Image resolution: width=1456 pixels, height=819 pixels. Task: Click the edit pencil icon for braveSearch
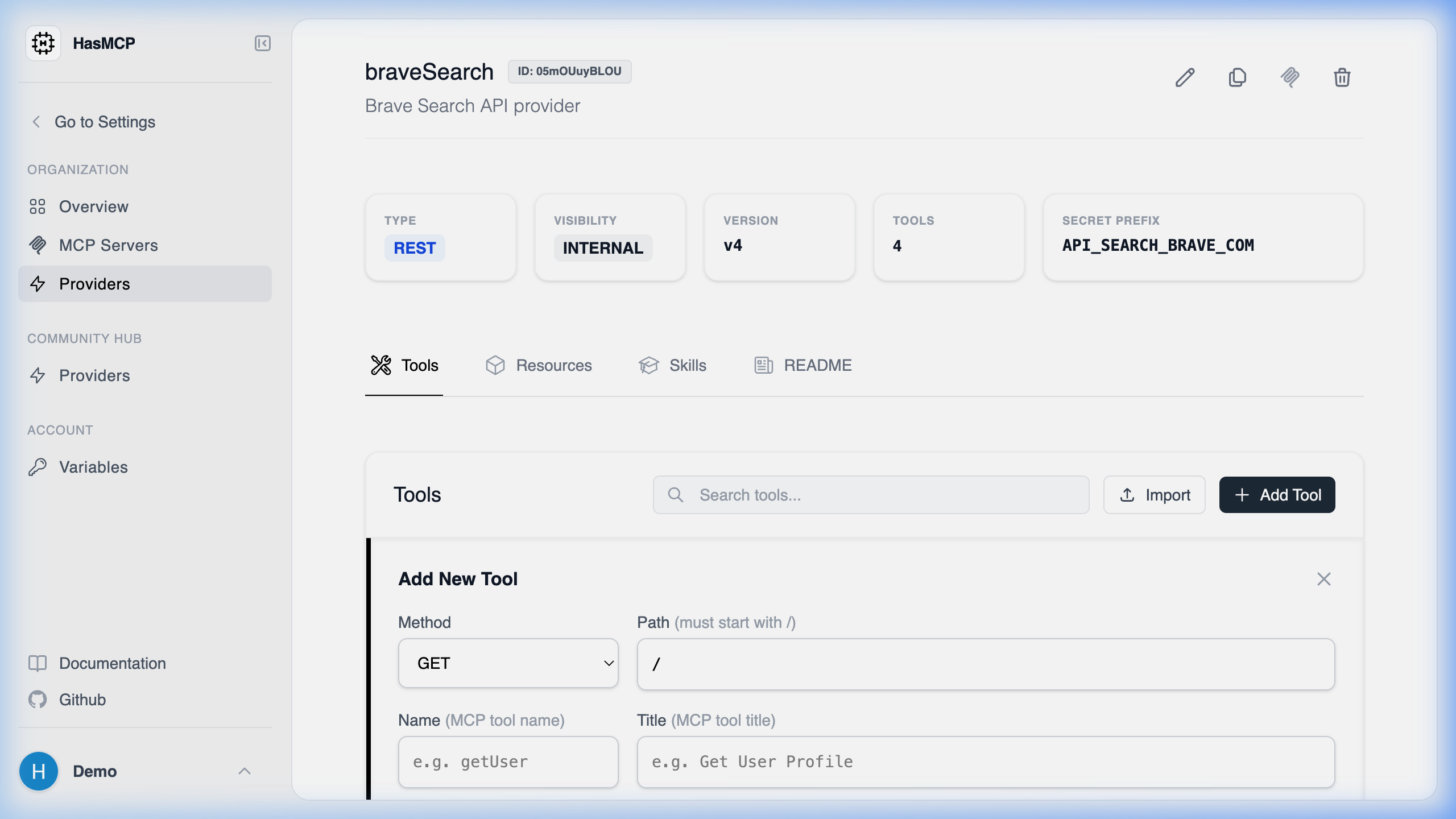coord(1185,77)
